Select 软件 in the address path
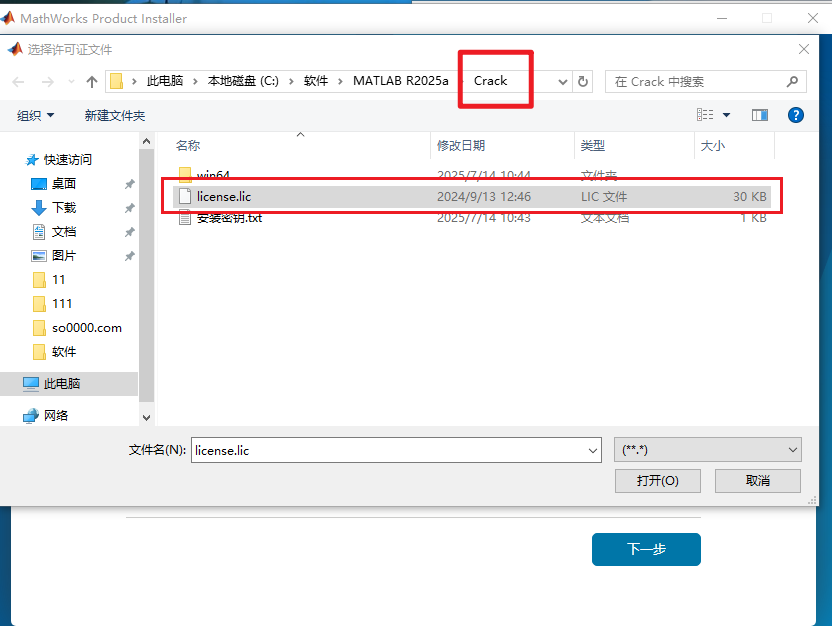Image resolution: width=832 pixels, height=626 pixels. (x=316, y=81)
